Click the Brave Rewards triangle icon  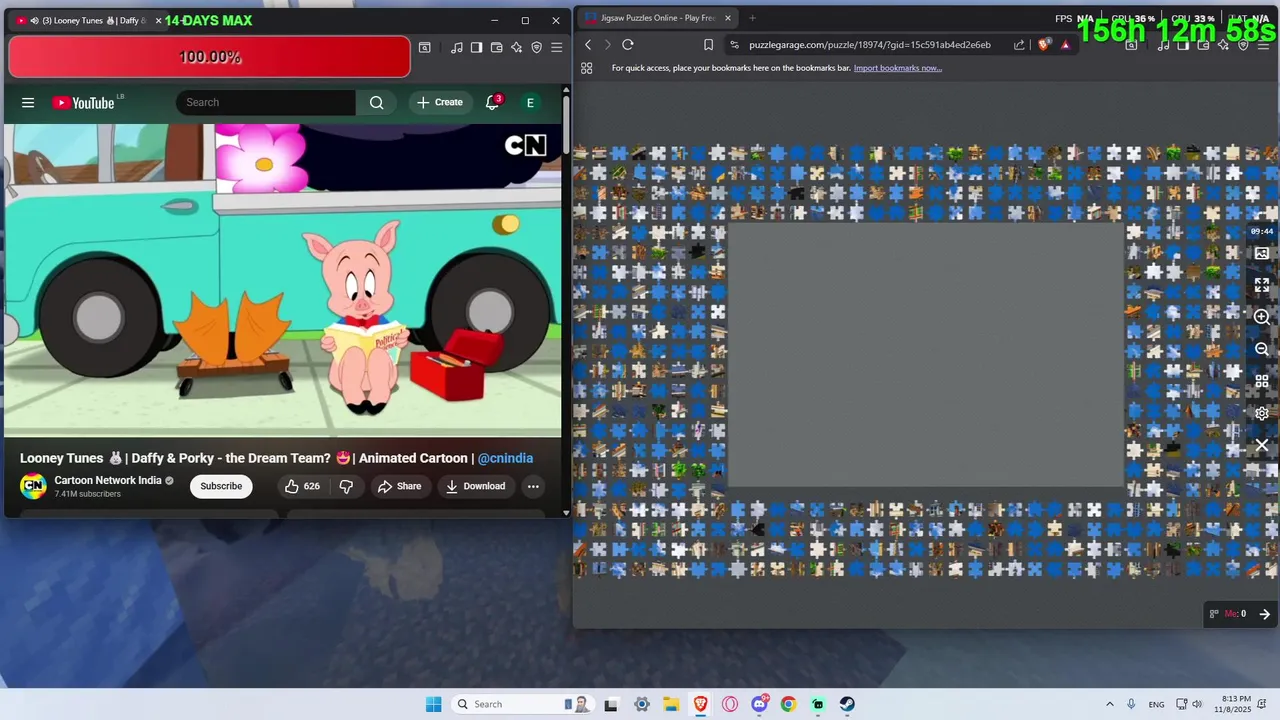1065,44
